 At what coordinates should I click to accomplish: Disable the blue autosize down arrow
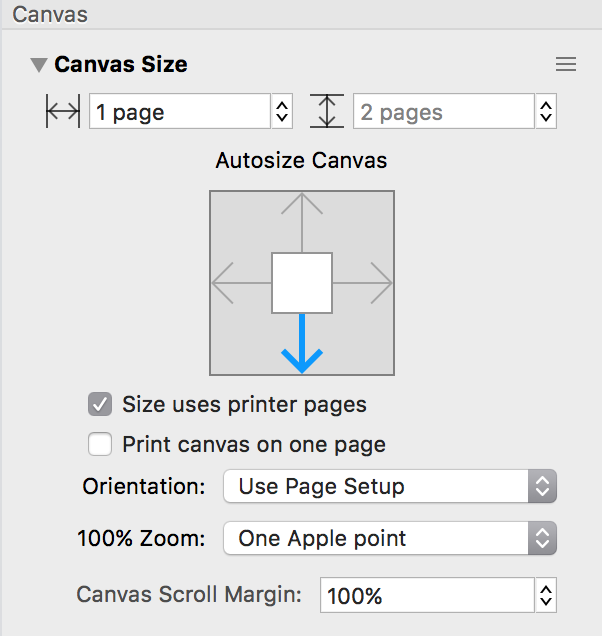click(x=302, y=343)
